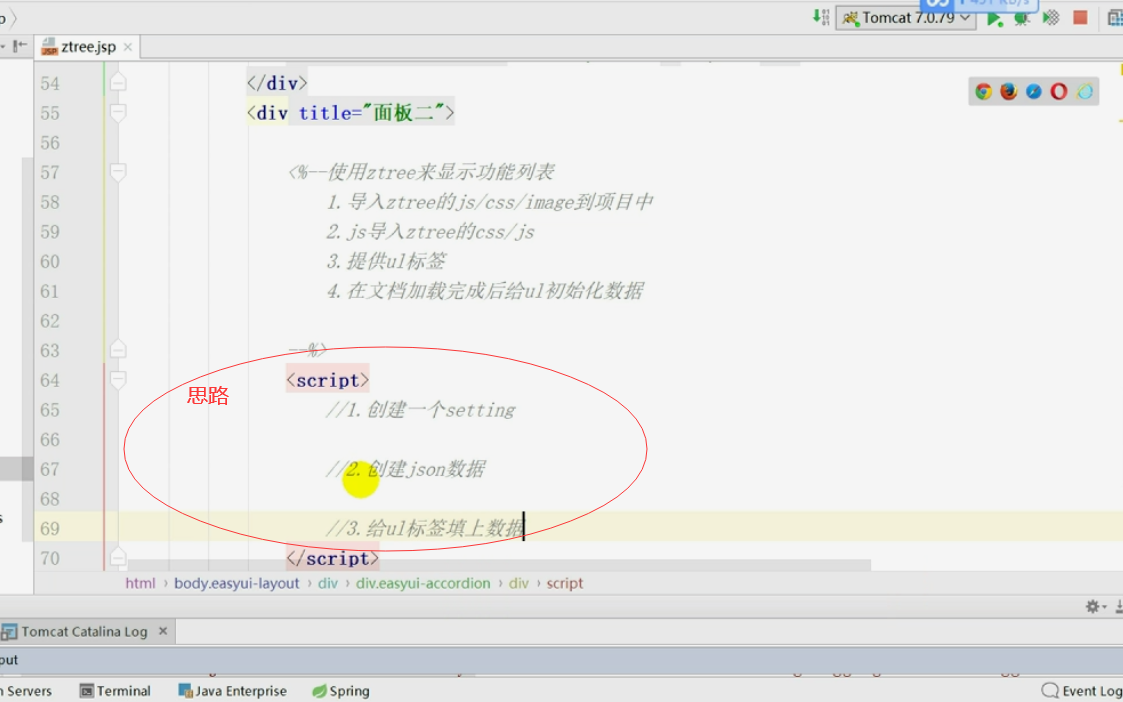Open page preview in Firefox
1123x702 pixels.
pyautogui.click(x=1008, y=91)
